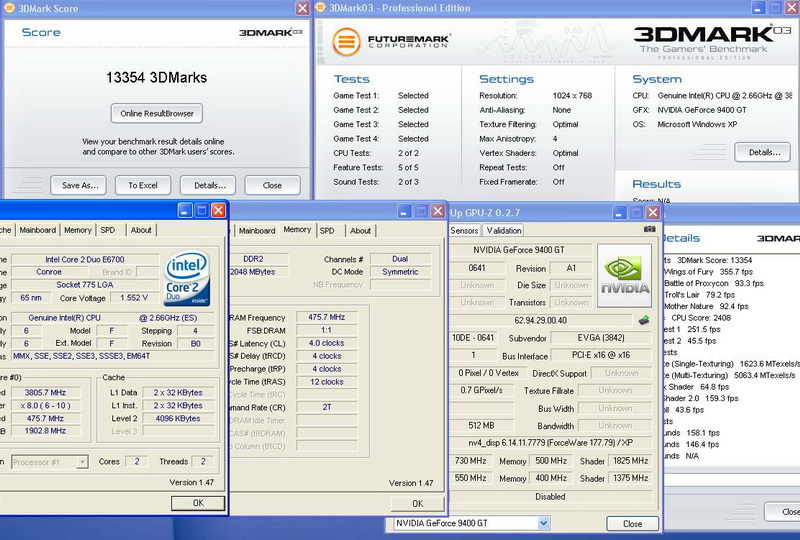Viewport: 800px width, 540px height.
Task: Click the Socket 775 LGA package field
Action: click(85, 285)
